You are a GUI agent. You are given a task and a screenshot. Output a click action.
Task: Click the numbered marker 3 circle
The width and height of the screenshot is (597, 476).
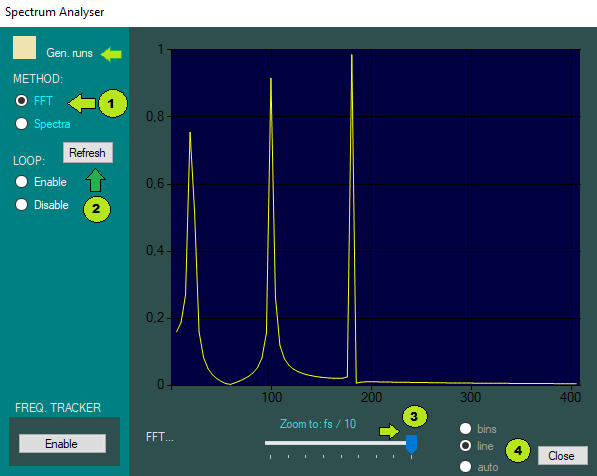point(415,417)
